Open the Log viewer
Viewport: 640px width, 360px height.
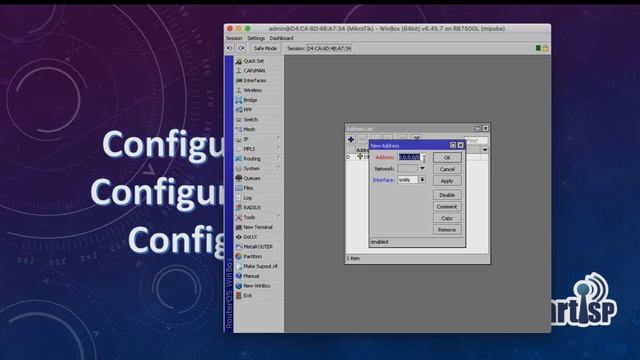coord(259,198)
